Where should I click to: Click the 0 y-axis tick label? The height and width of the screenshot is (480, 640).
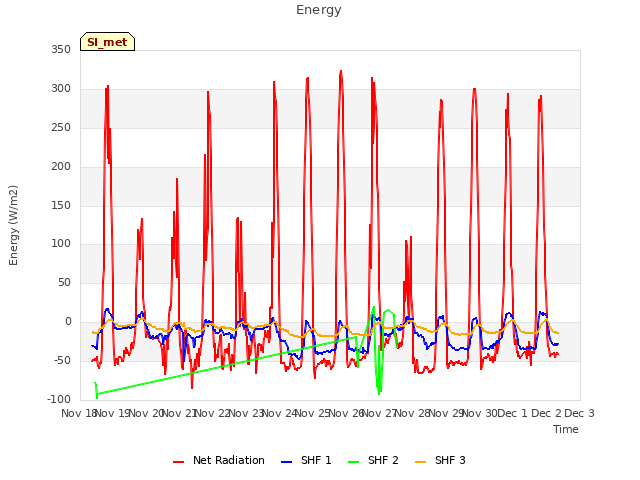[x=68, y=322]
